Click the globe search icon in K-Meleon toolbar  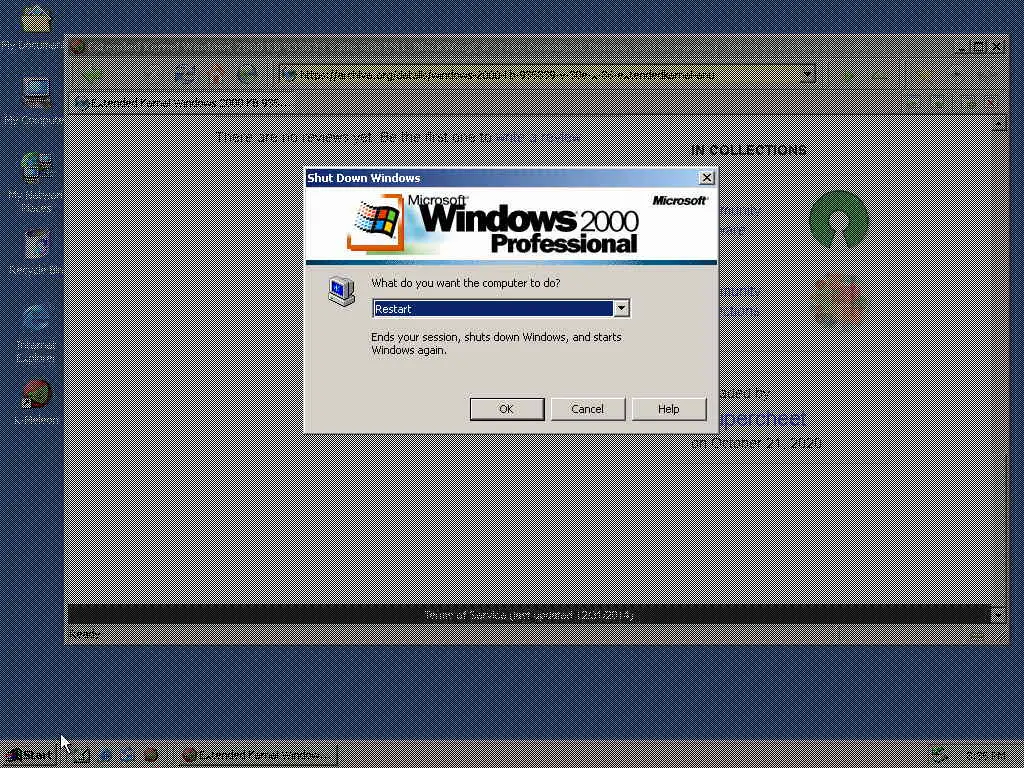pyautogui.click(x=247, y=74)
